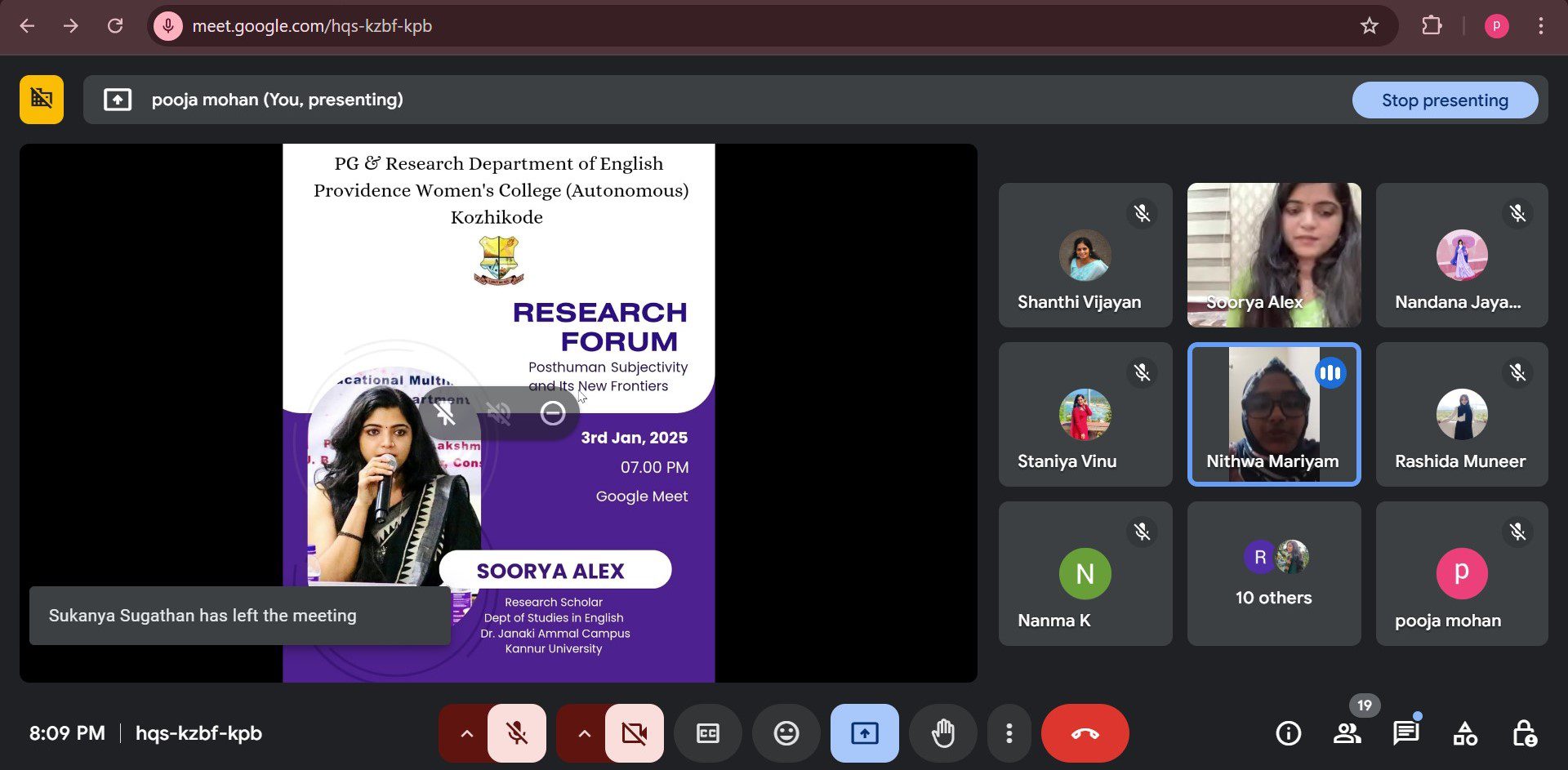Open host controls lock icon
This screenshot has height=770, width=1568.
pos(1523,733)
